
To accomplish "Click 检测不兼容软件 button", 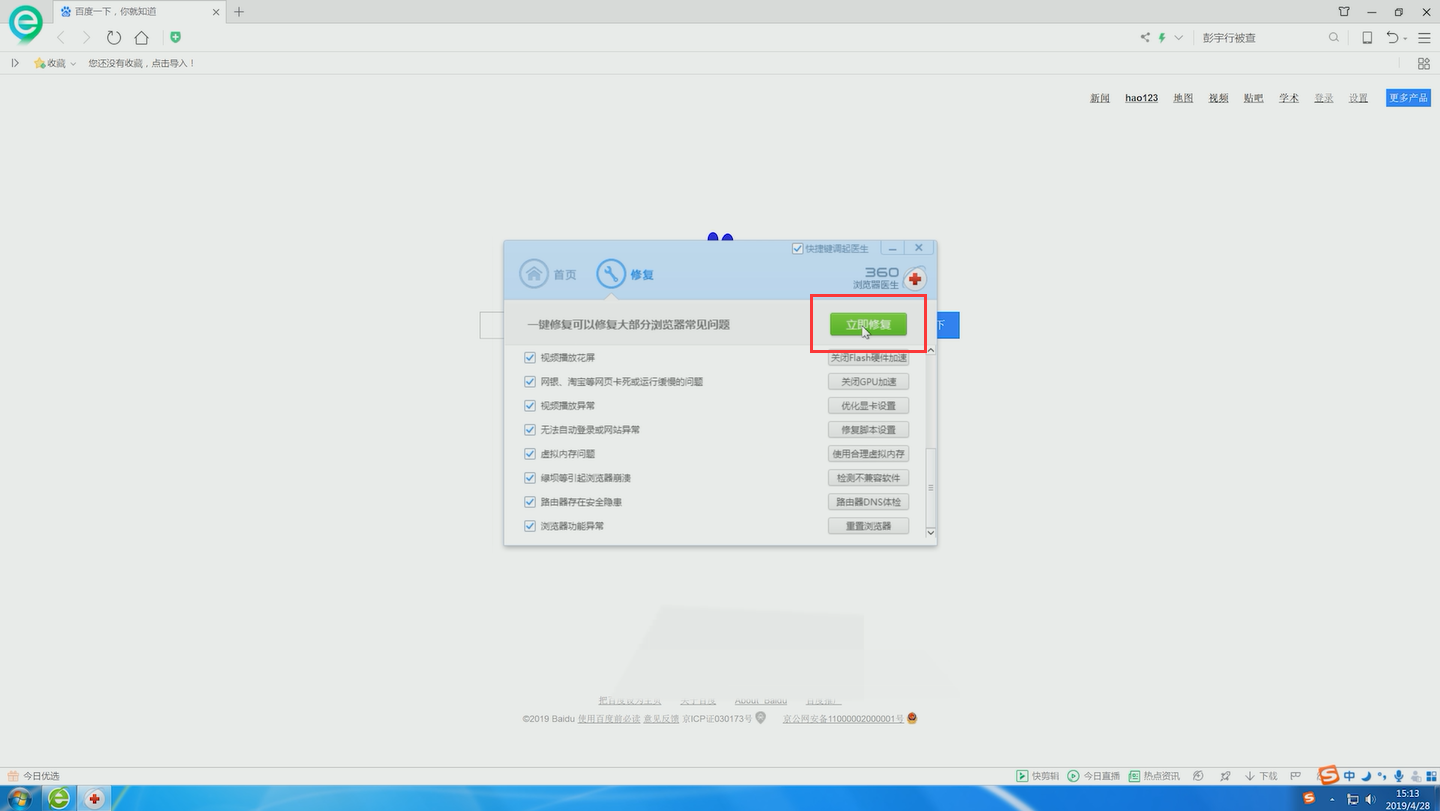I will click(x=868, y=478).
